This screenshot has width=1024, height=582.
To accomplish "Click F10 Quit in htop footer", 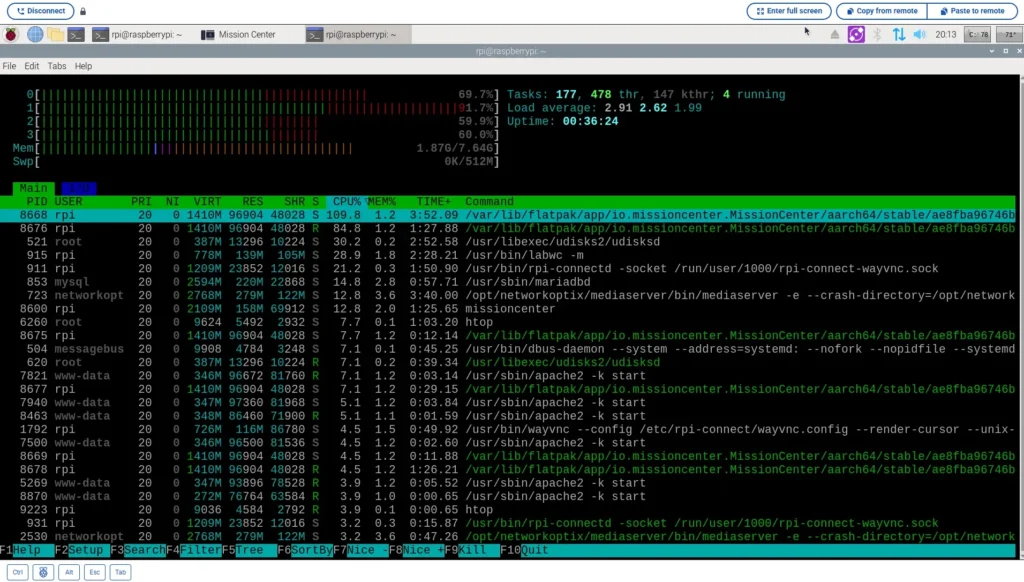I will click(x=524, y=550).
